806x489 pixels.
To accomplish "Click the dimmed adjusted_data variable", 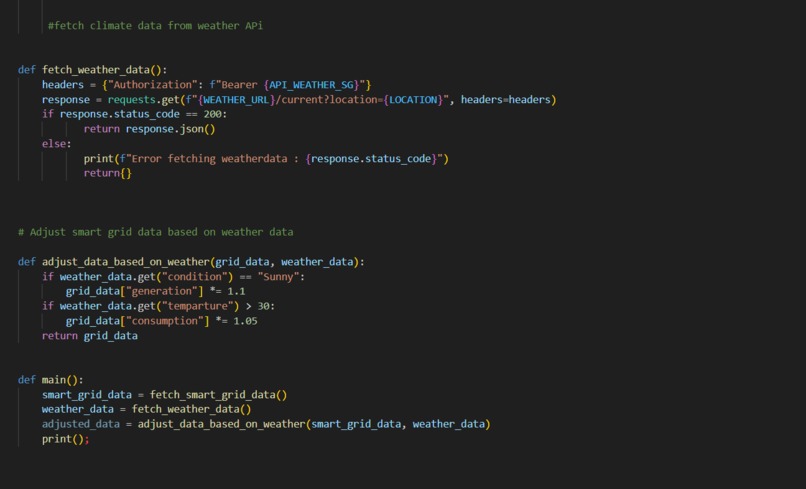I will pyautogui.click(x=81, y=424).
